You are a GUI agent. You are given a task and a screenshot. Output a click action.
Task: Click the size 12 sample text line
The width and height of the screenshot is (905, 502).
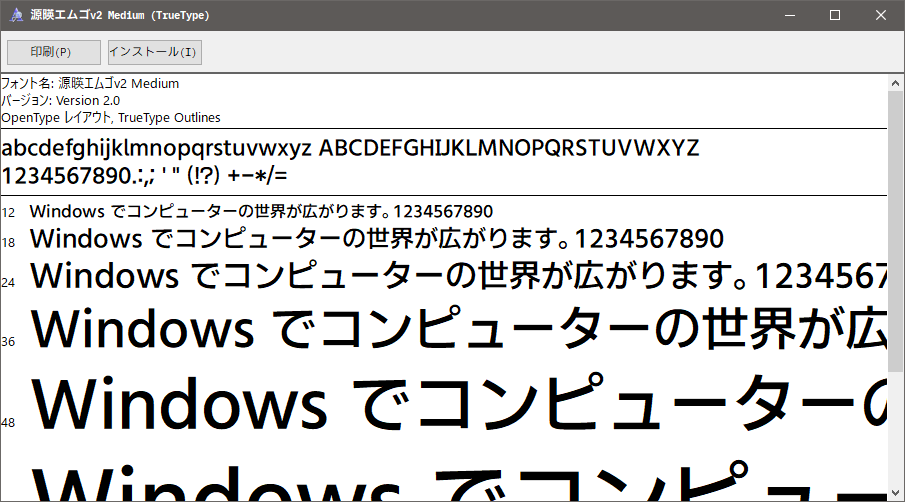point(261,211)
